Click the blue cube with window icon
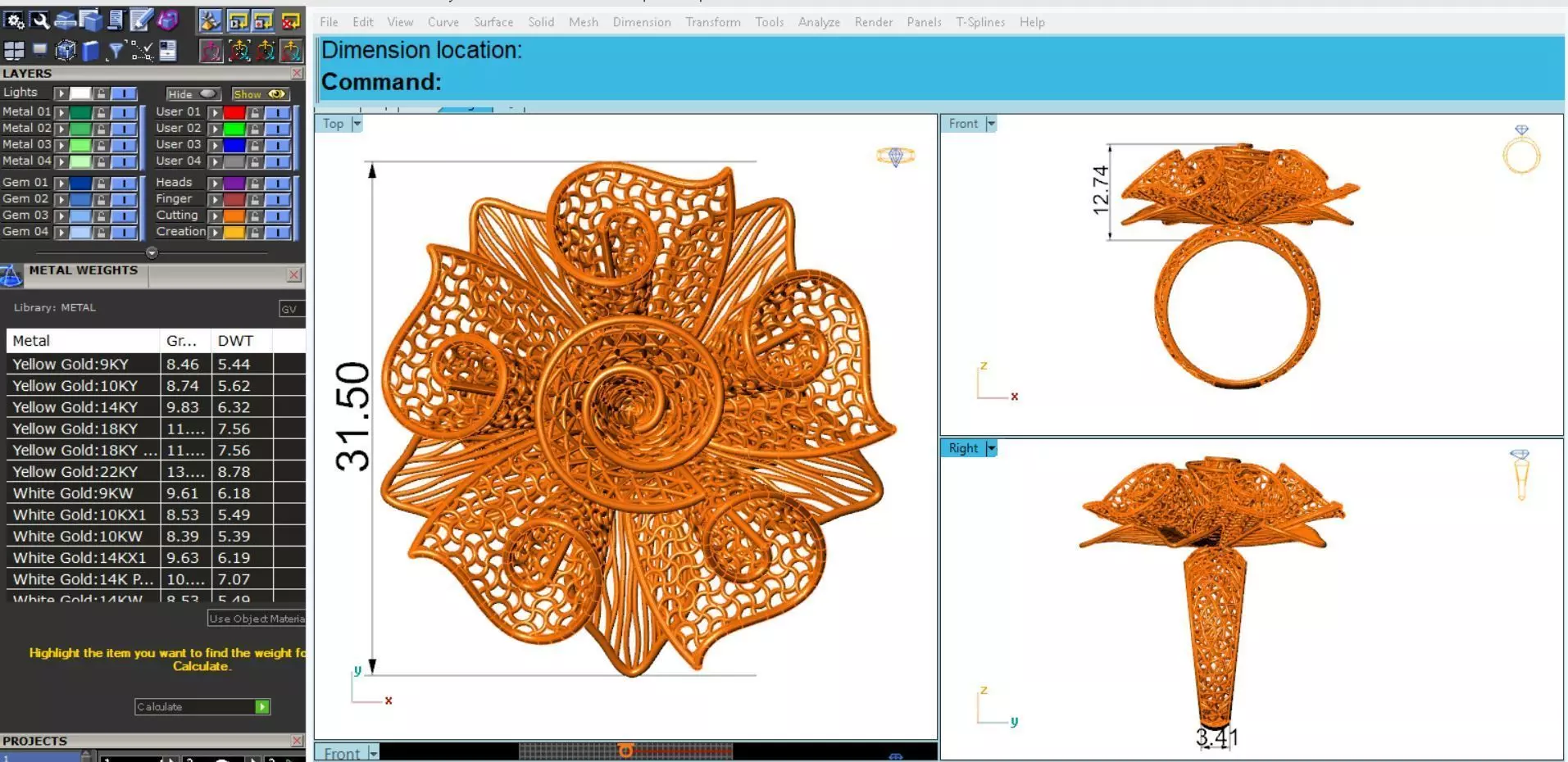Screen dimensions: 1568x762 (91, 20)
